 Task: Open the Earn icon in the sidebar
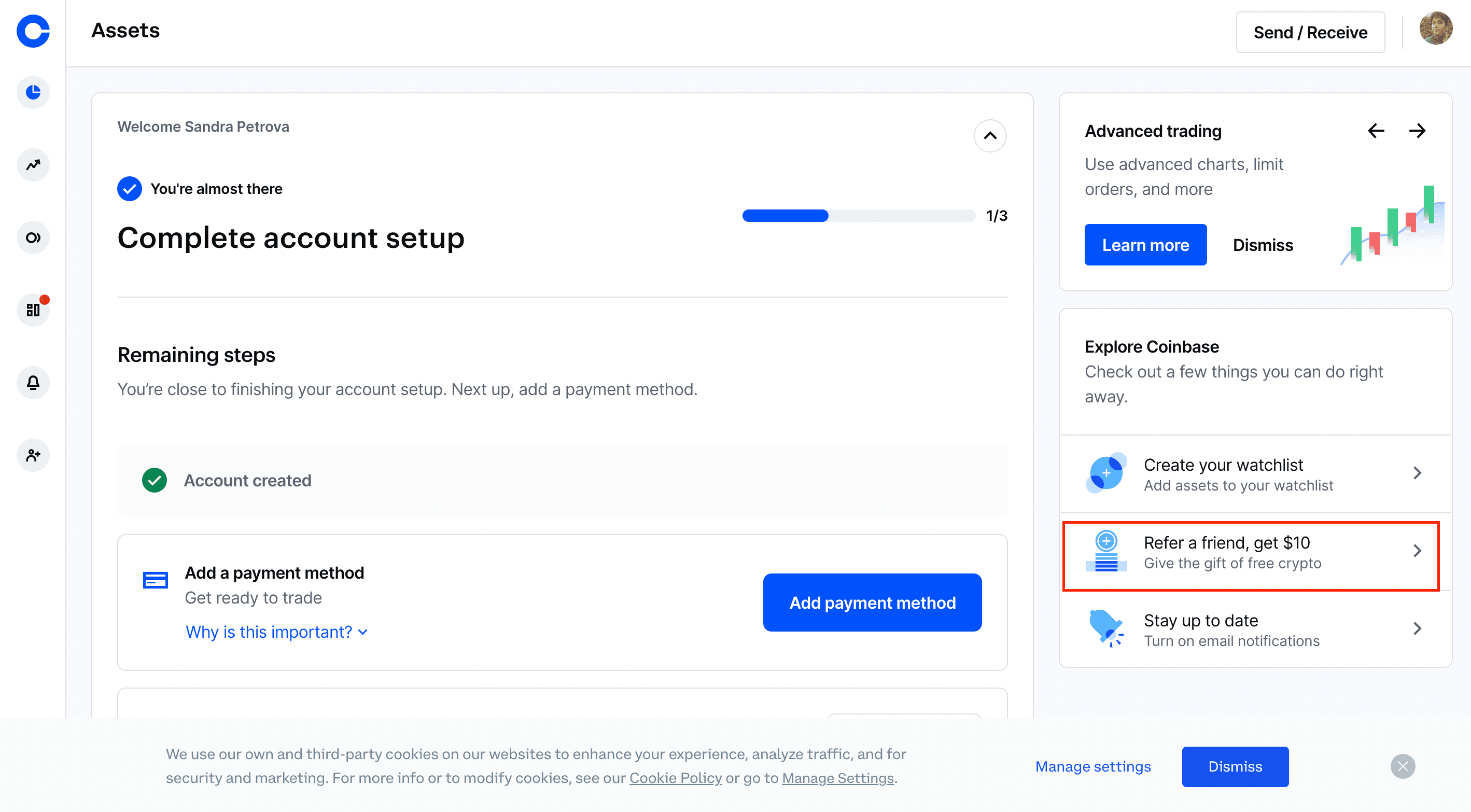pyautogui.click(x=33, y=237)
